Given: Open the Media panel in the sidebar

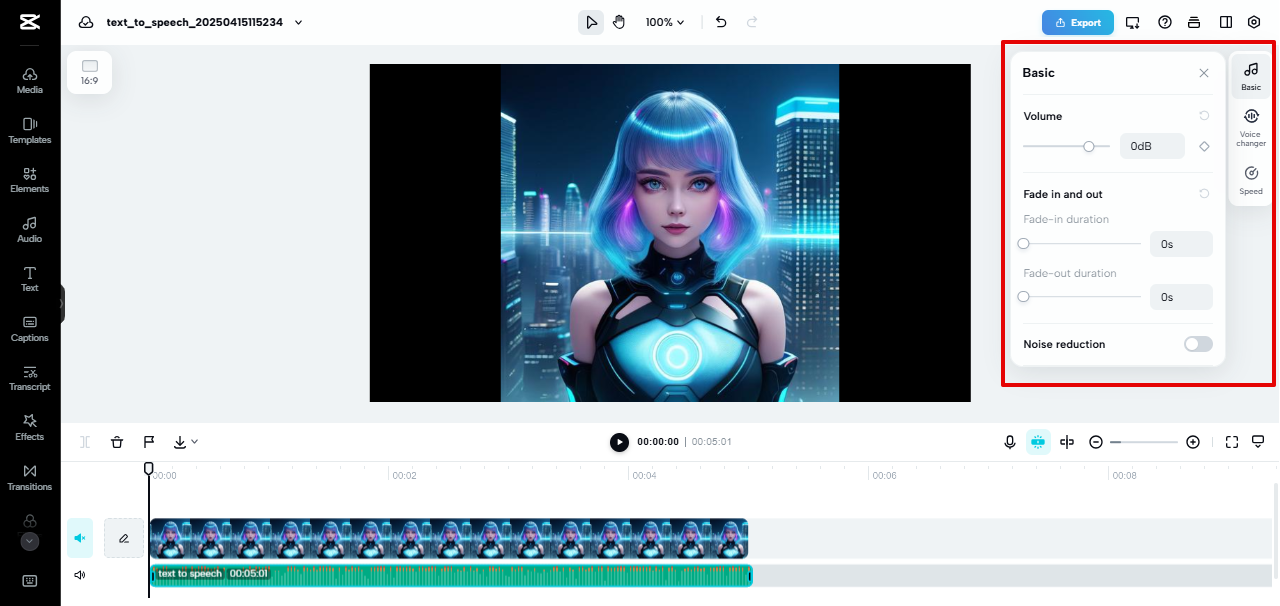Looking at the screenshot, I should tap(29, 80).
